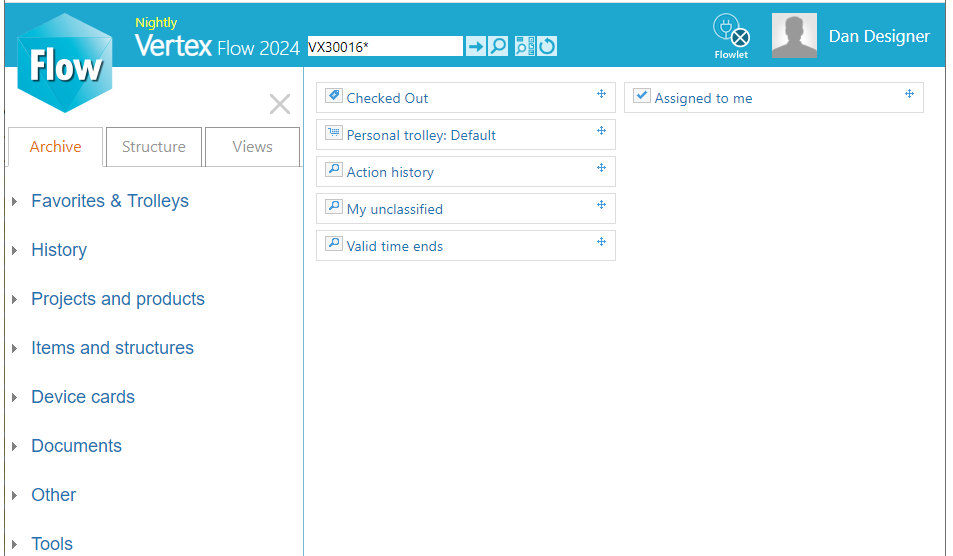The width and height of the screenshot is (953, 556).
Task: Expand the Documents section arrow
Action: (x=15, y=446)
